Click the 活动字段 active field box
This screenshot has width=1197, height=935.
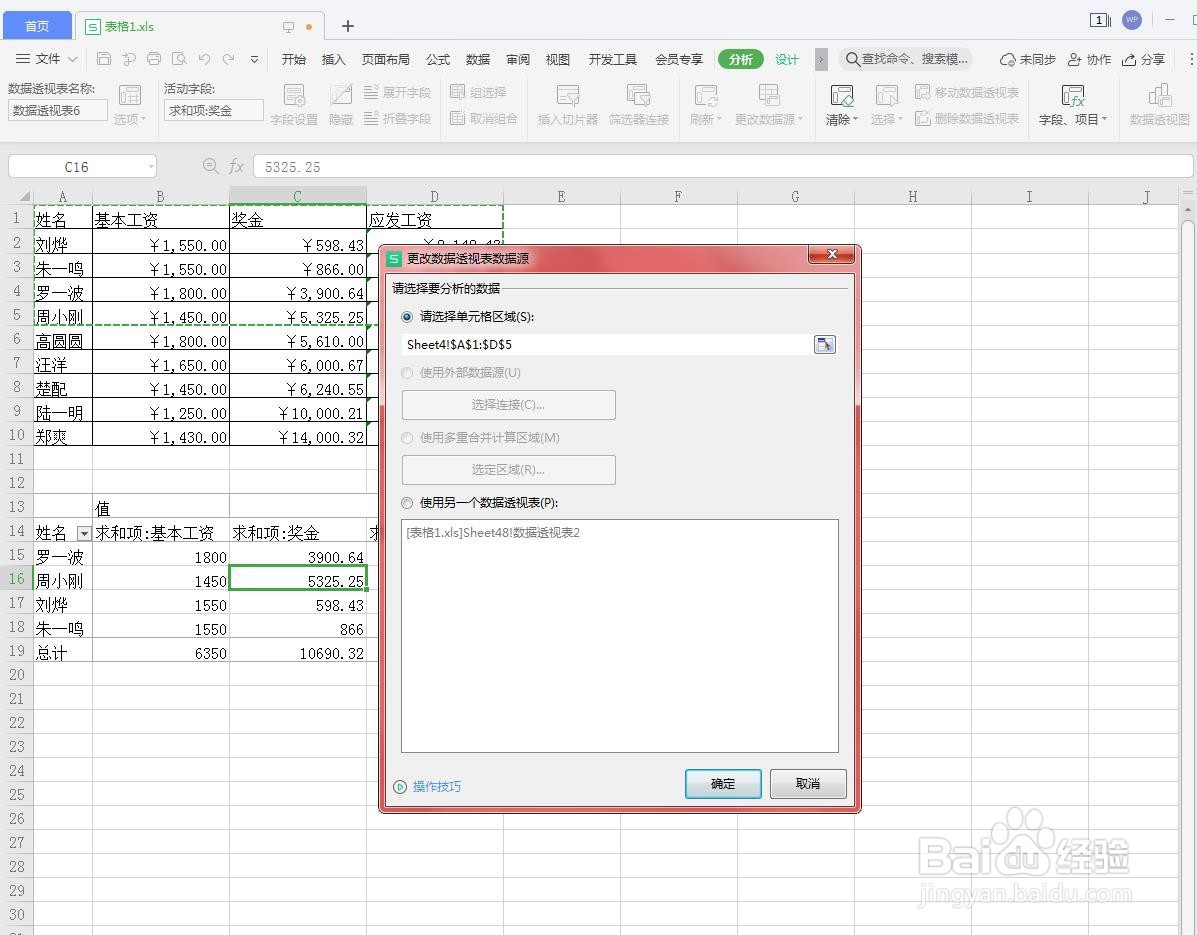214,111
